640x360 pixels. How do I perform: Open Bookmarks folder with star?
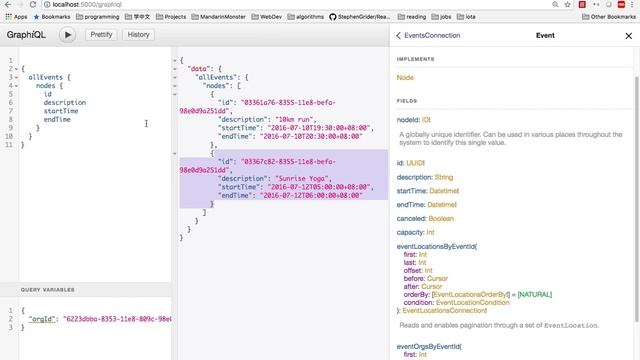click(52, 17)
